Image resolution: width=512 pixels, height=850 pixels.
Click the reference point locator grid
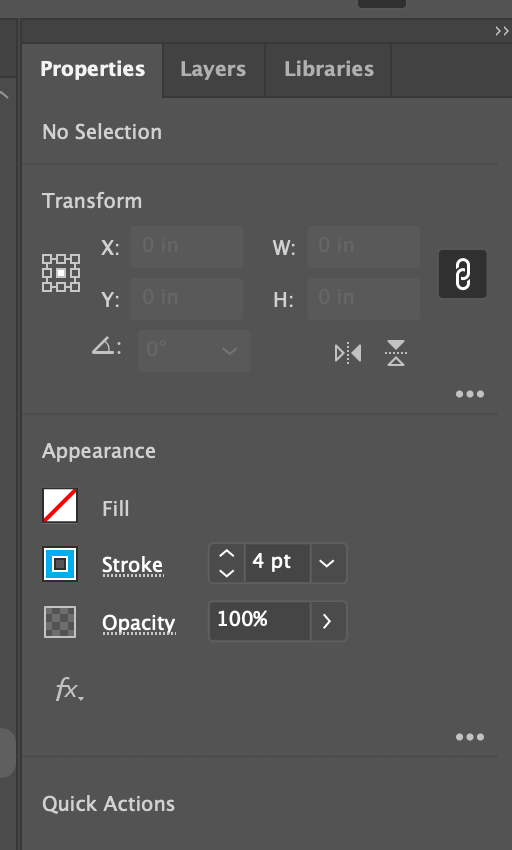click(x=61, y=273)
